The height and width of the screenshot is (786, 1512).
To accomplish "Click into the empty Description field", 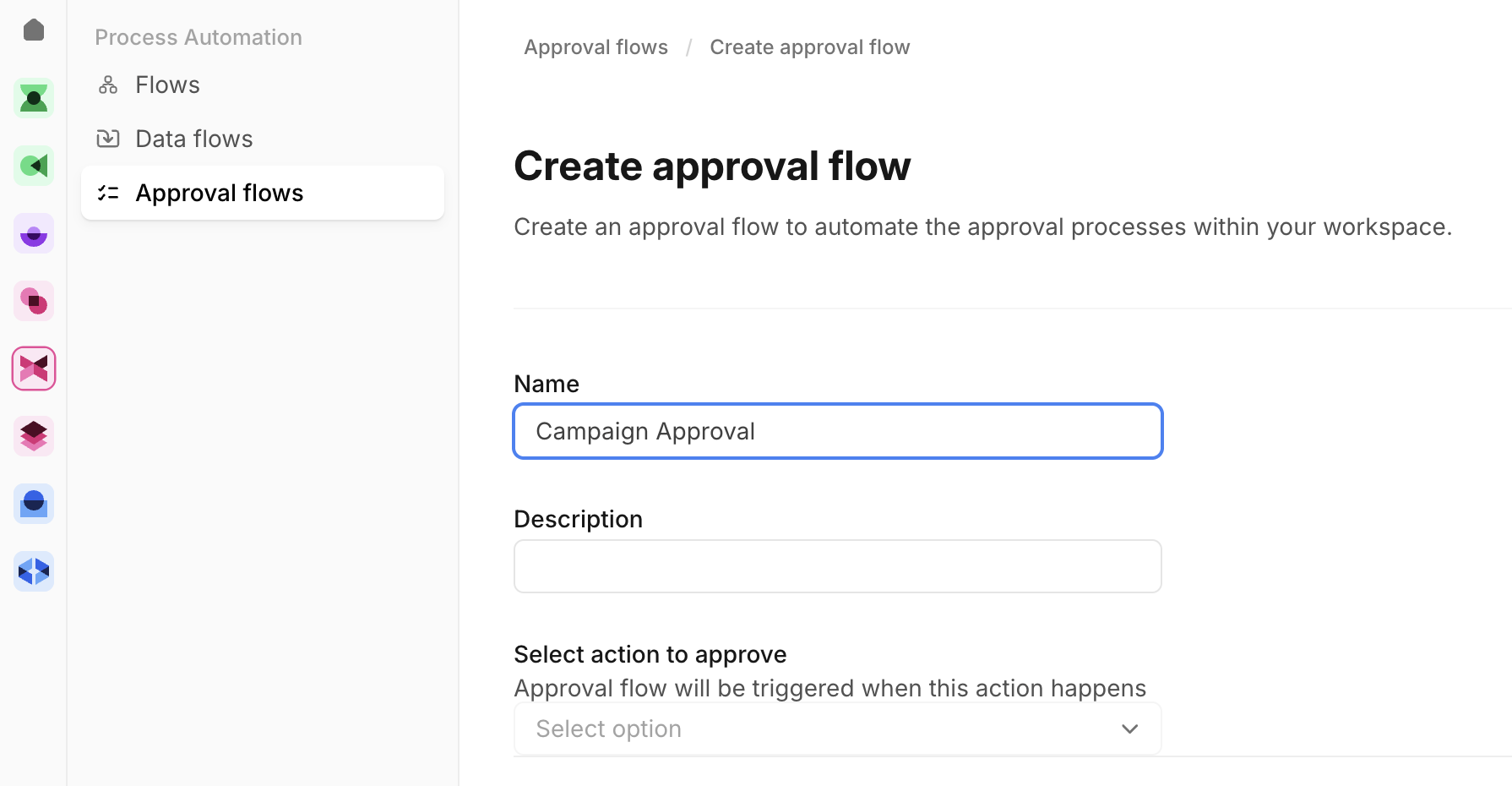I will (837, 566).
